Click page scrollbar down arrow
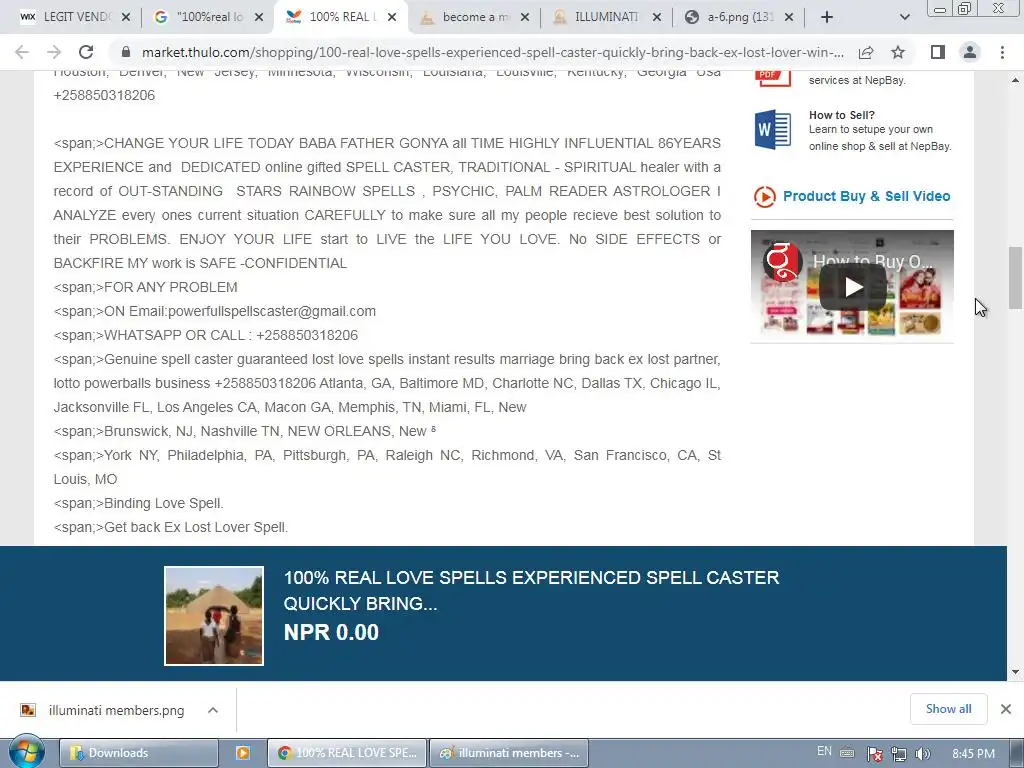 click(x=1015, y=672)
